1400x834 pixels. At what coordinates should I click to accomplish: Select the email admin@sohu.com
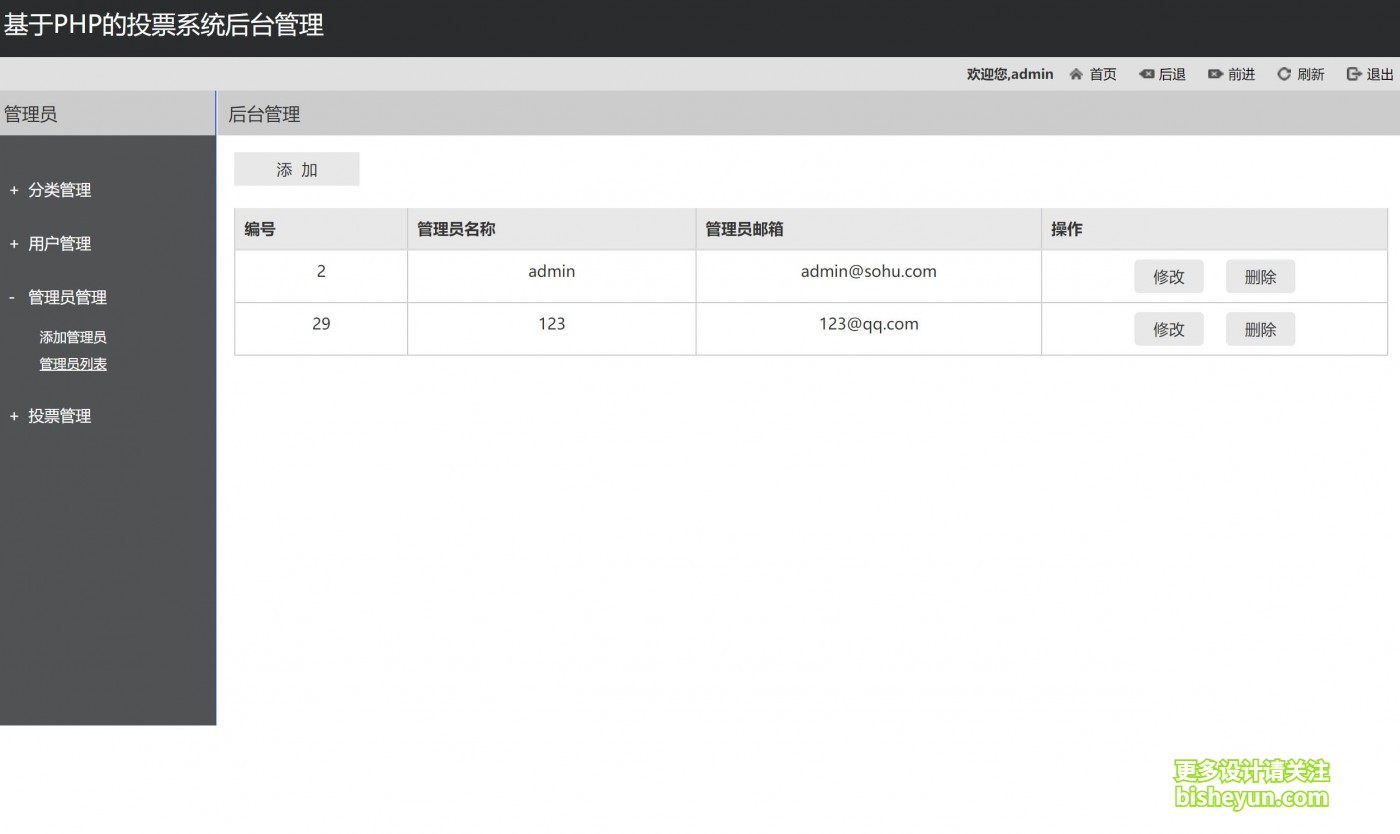click(869, 271)
